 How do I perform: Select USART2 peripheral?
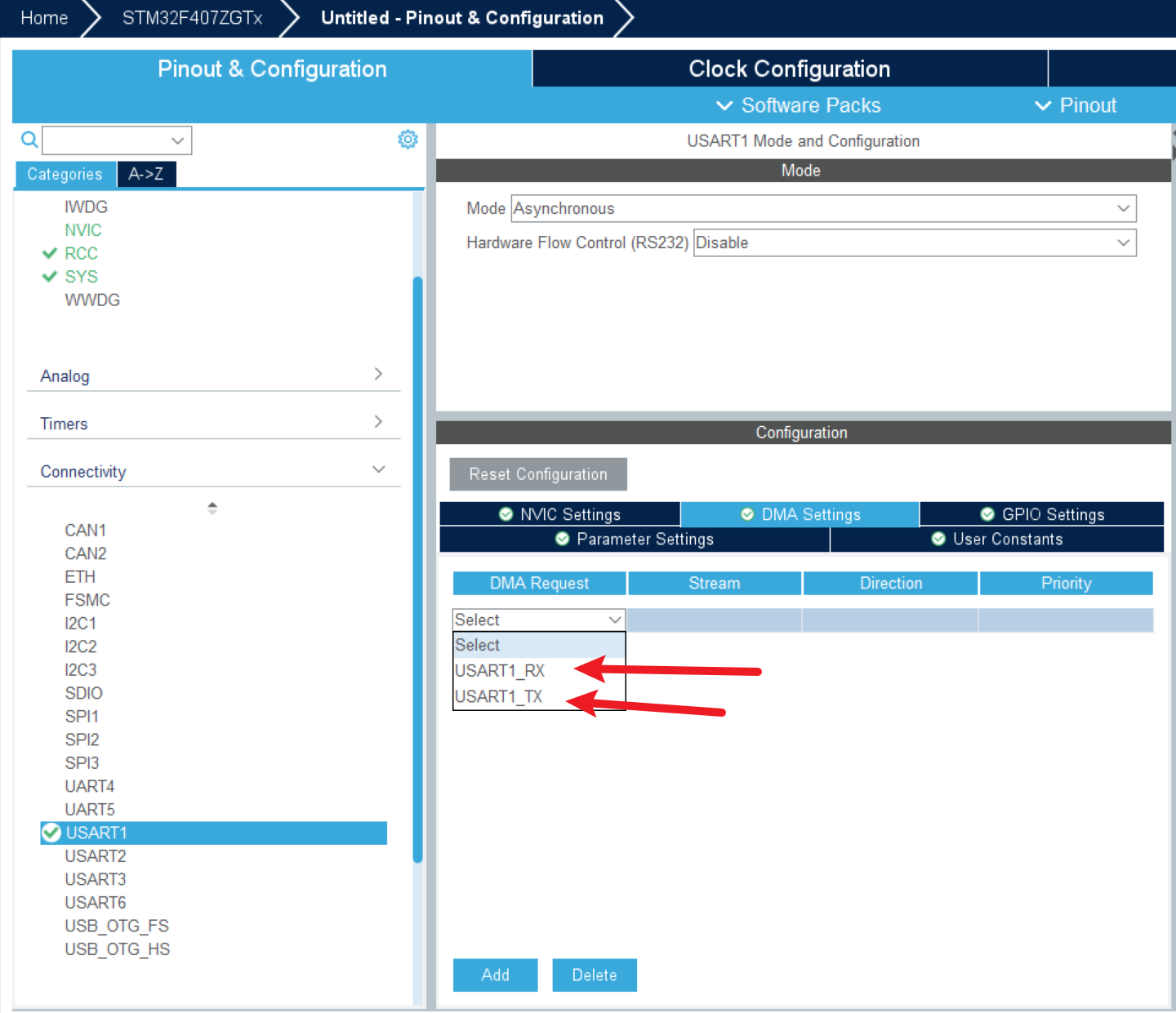(96, 856)
